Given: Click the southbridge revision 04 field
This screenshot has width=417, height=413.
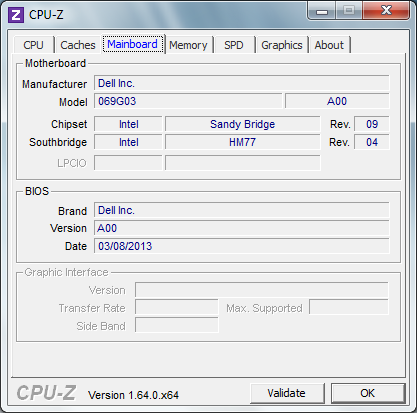Looking at the screenshot, I should click(372, 142).
